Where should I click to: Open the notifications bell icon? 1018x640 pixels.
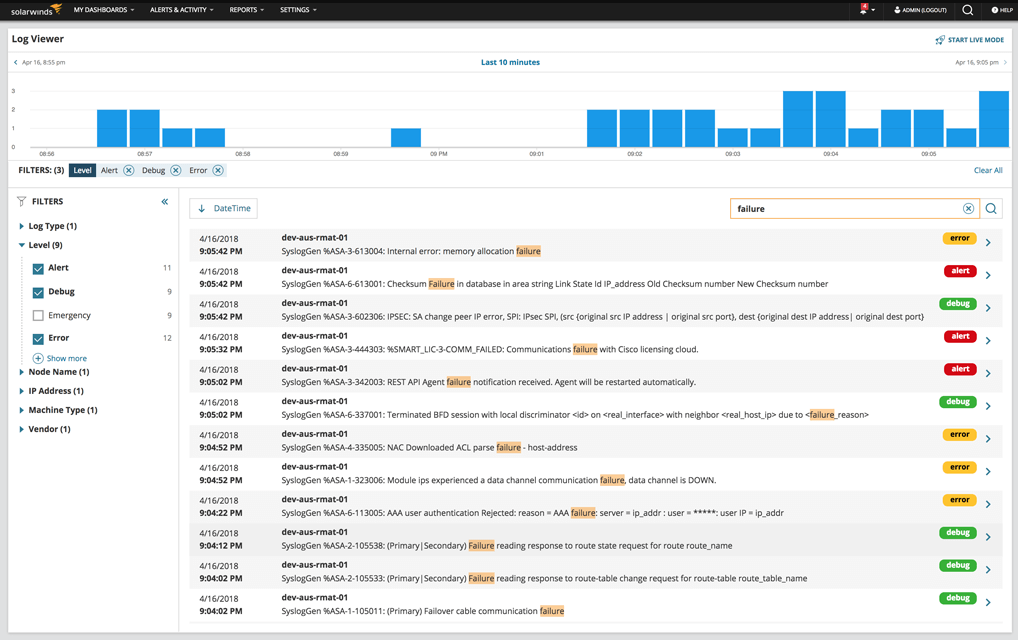(x=864, y=10)
